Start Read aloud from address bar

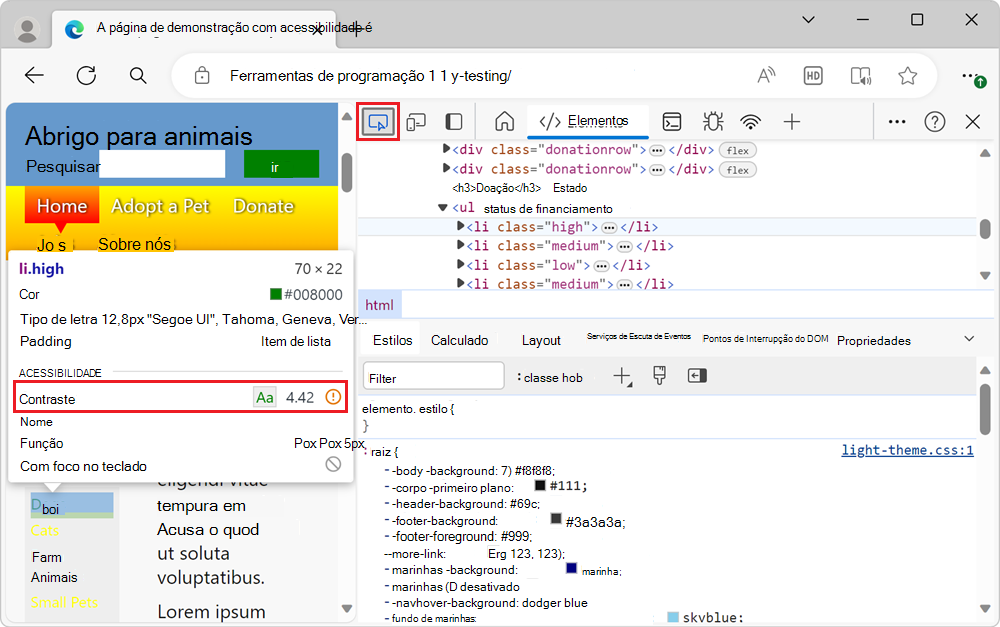click(766, 75)
